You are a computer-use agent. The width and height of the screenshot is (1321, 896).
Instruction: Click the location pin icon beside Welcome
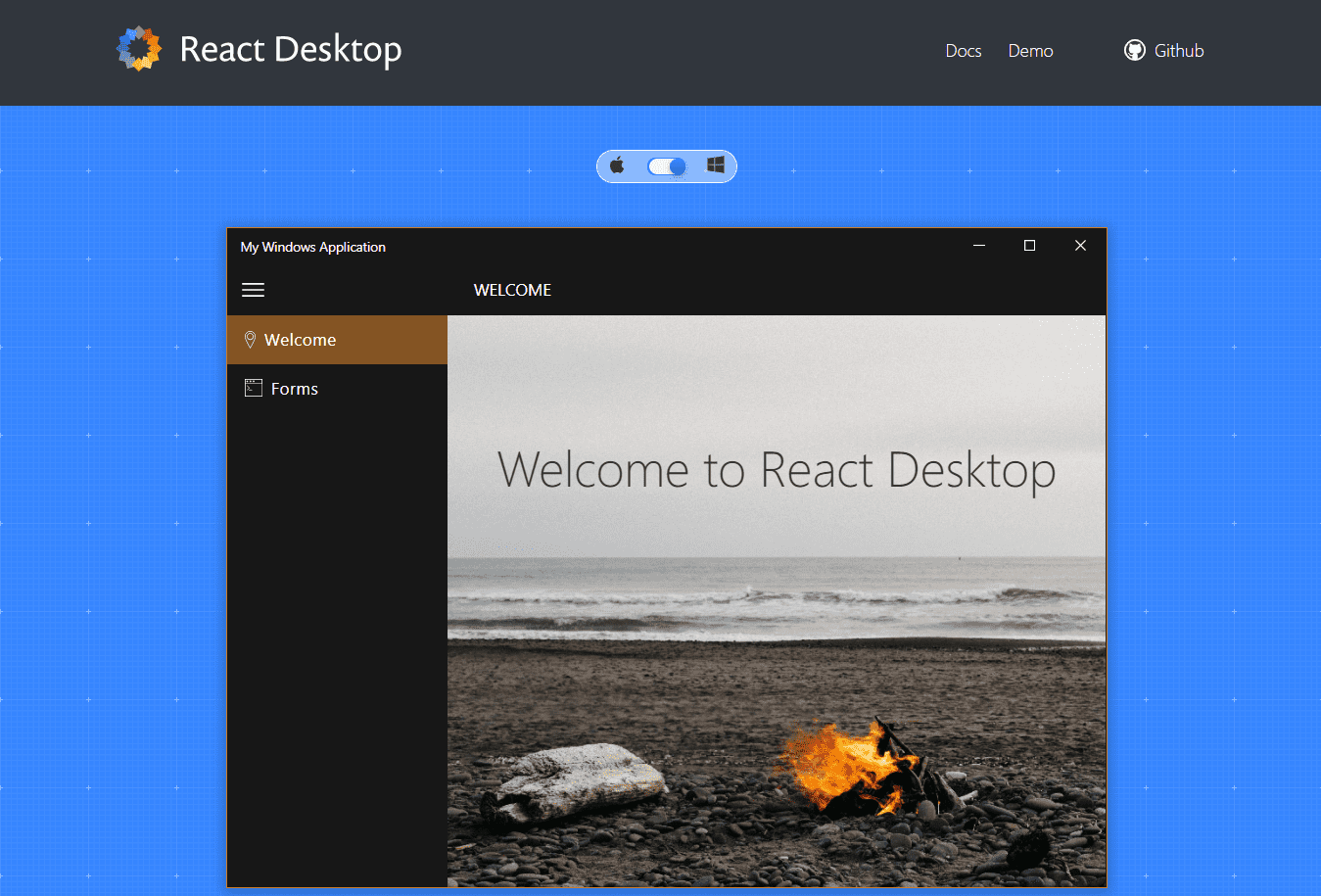point(250,340)
